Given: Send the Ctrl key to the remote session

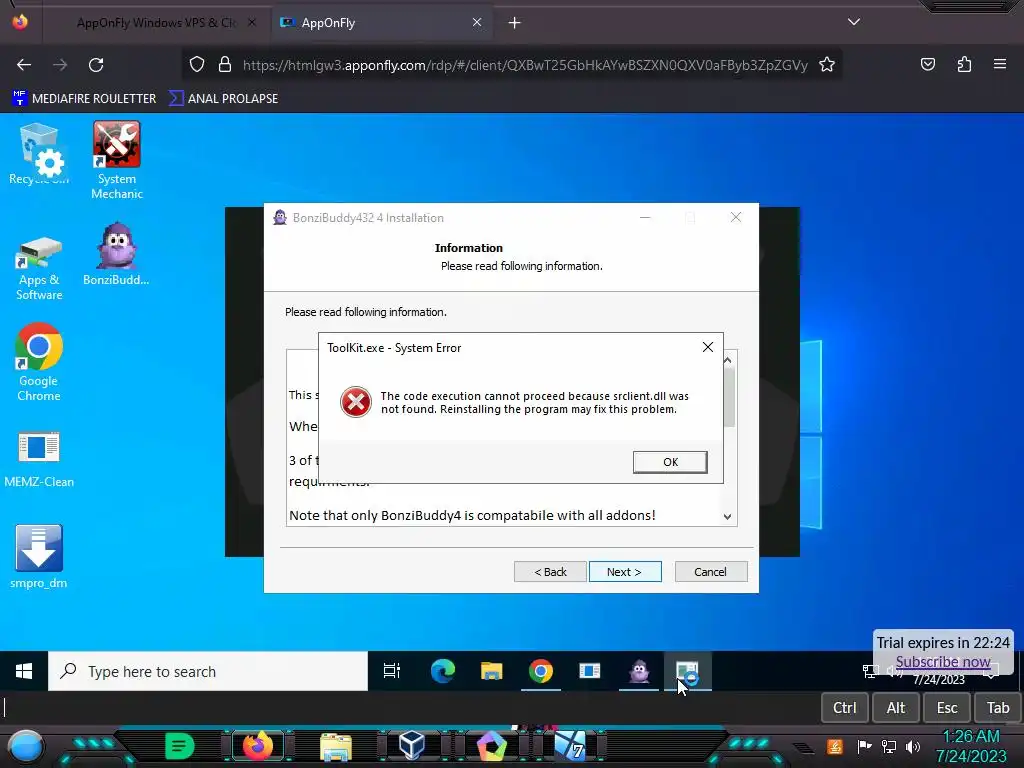Looking at the screenshot, I should [844, 708].
